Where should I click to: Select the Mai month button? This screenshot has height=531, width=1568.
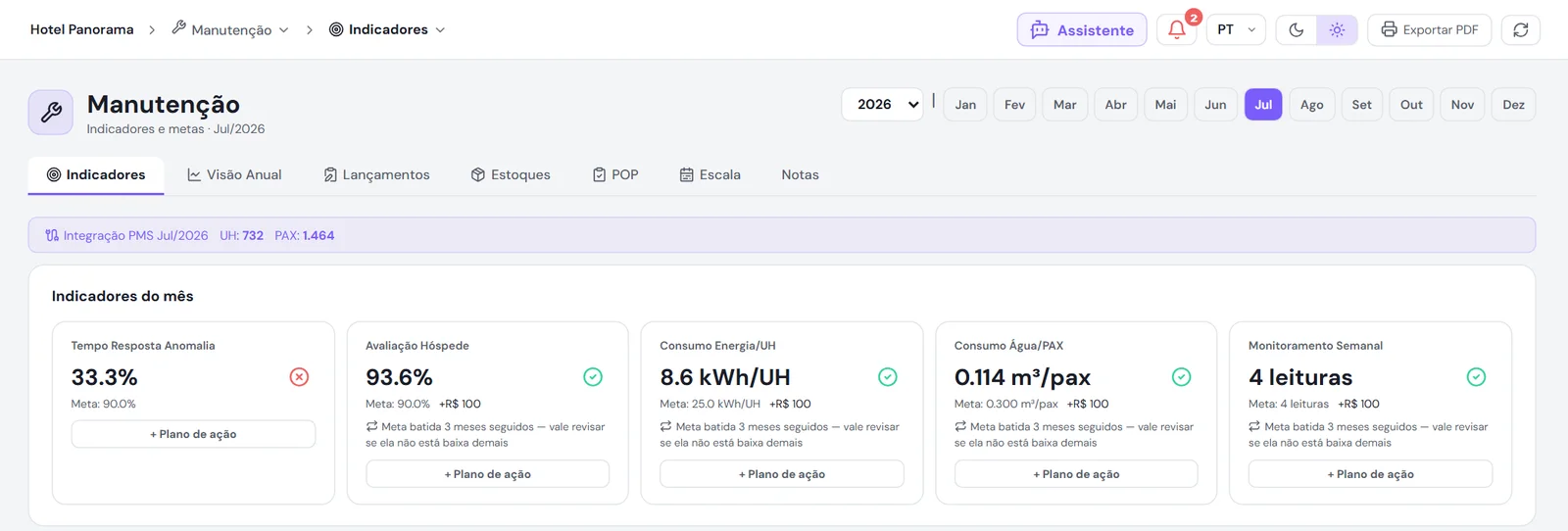[x=1165, y=105]
